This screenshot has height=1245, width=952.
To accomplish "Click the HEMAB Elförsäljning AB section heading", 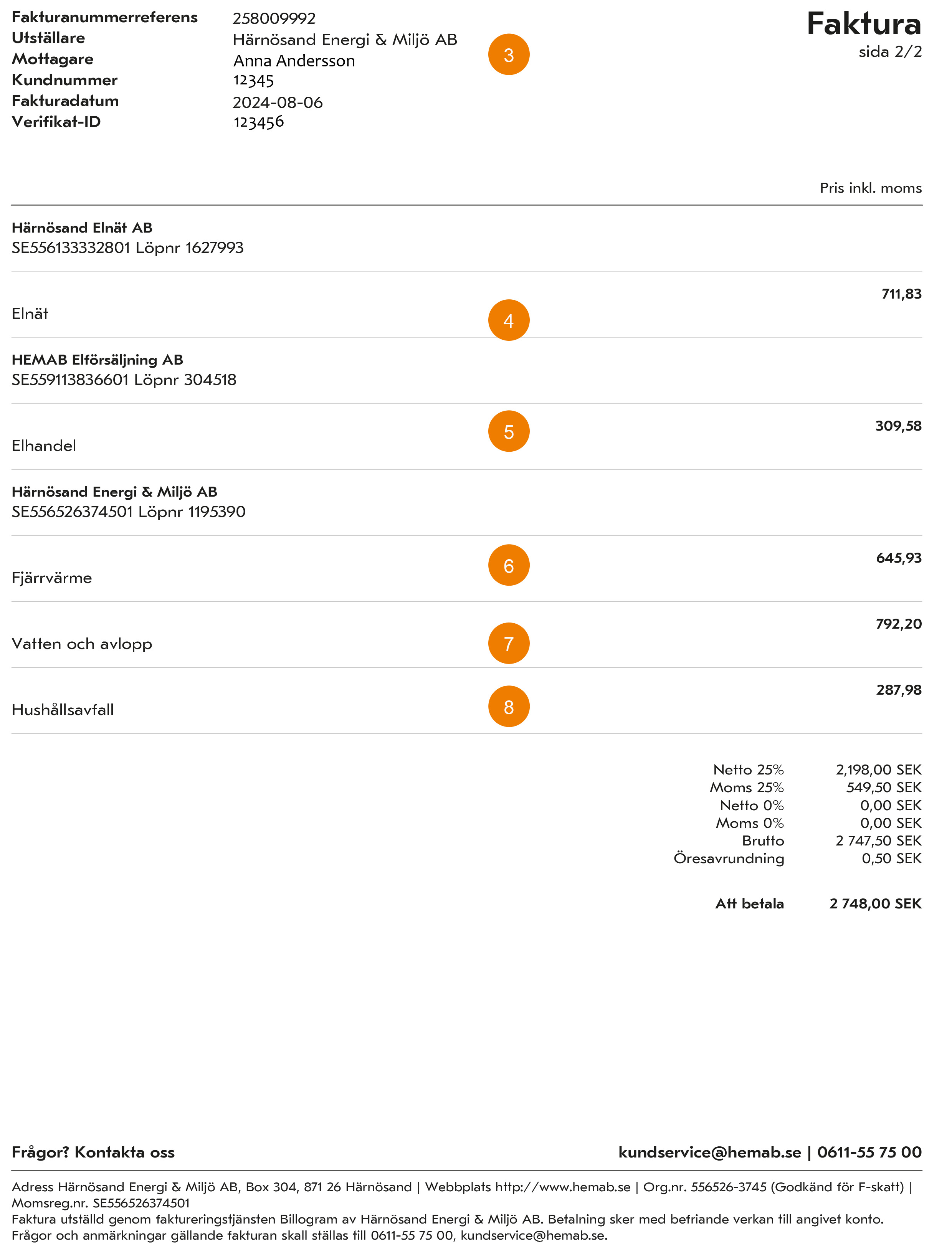I will 97,360.
